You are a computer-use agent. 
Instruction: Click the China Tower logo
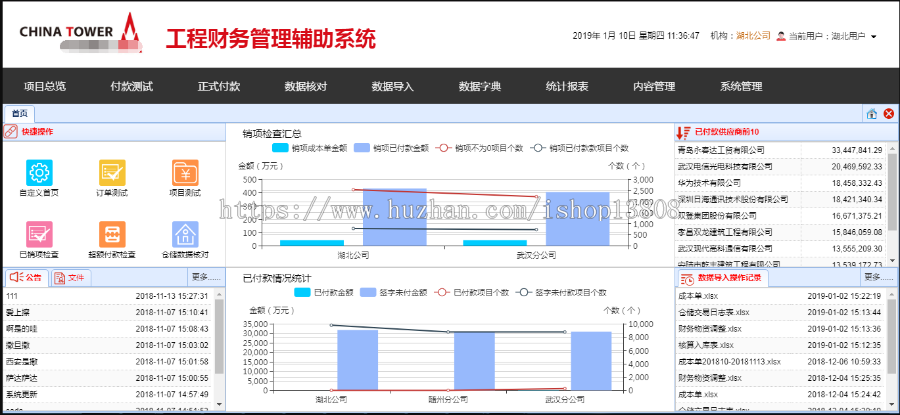coord(80,33)
